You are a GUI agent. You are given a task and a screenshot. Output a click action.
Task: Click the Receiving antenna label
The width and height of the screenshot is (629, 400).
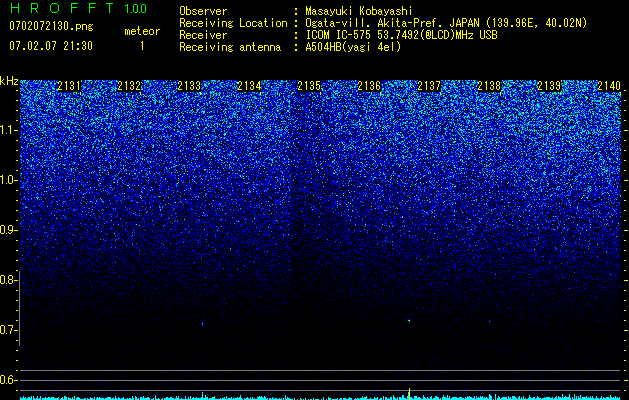click(230, 47)
